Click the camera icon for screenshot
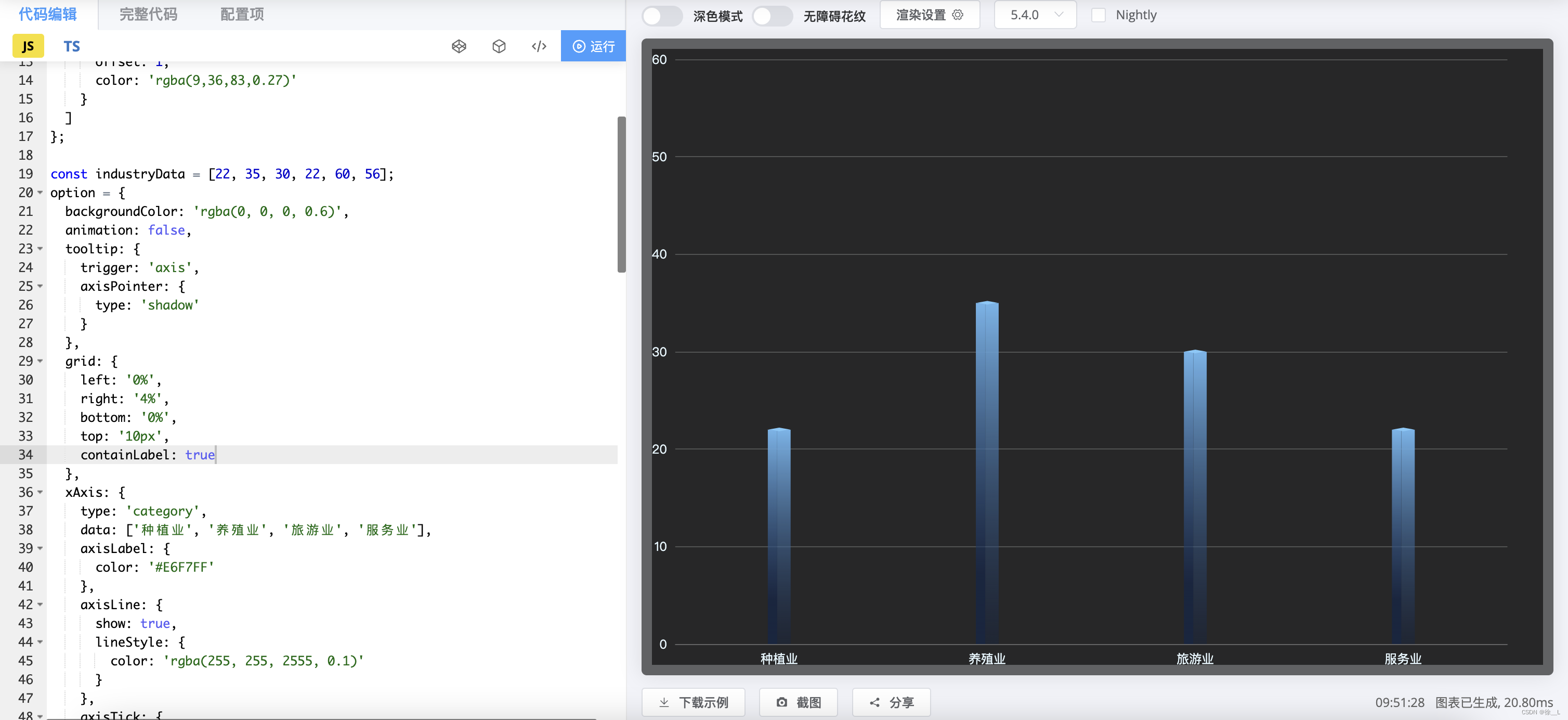This screenshot has width=1568, height=720. pos(781,702)
